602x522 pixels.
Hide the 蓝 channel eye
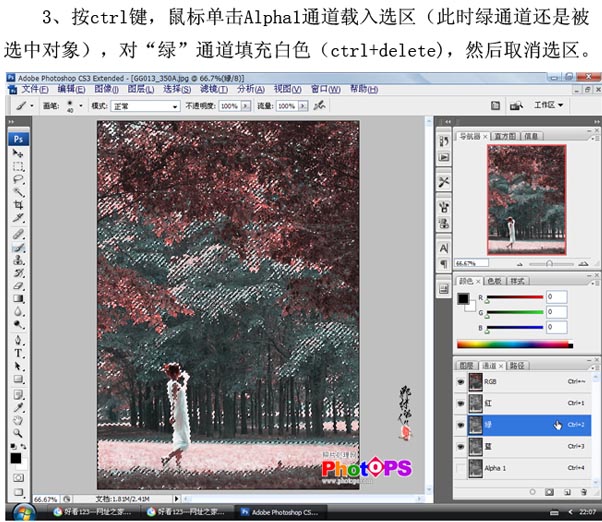(x=461, y=446)
